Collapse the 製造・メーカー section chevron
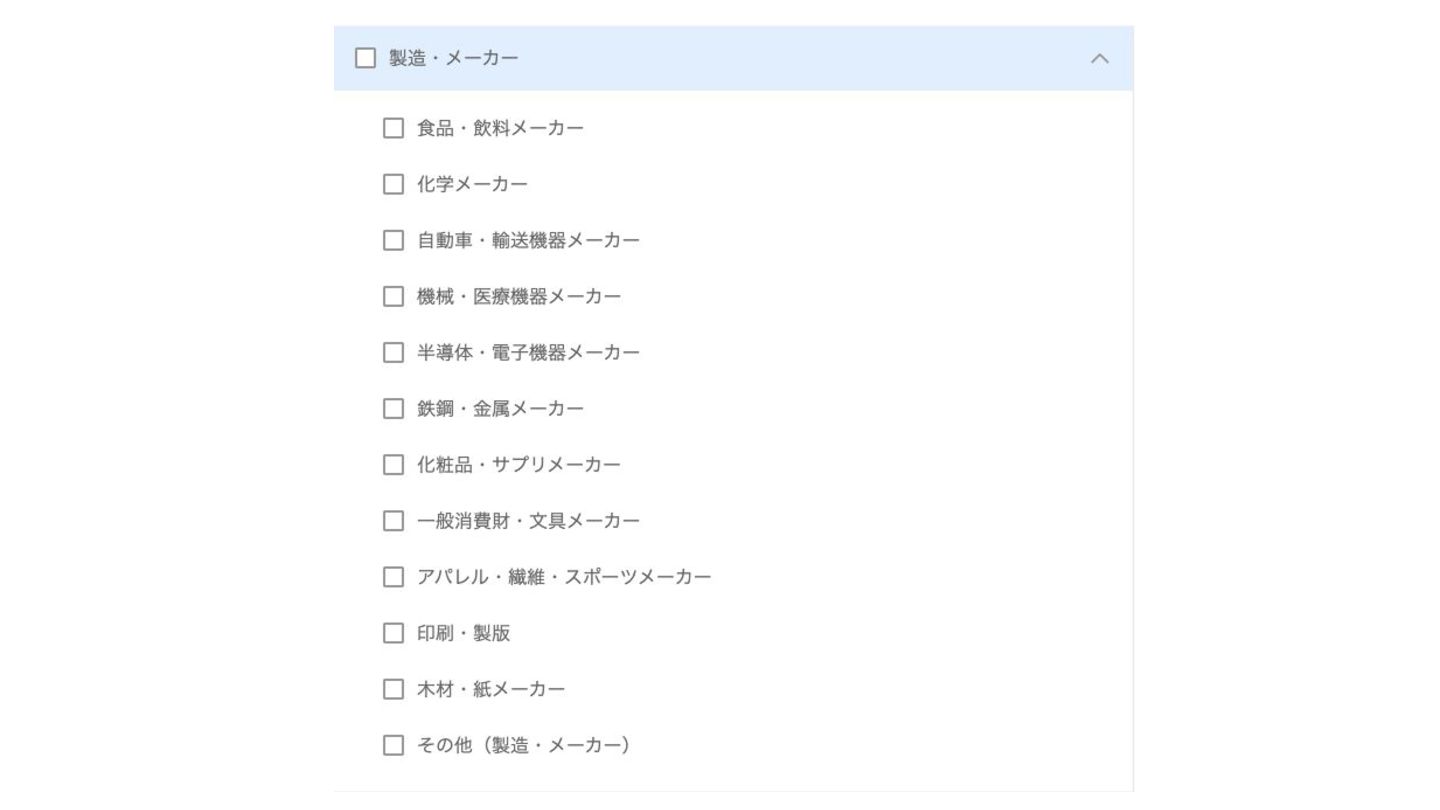 coord(1099,58)
